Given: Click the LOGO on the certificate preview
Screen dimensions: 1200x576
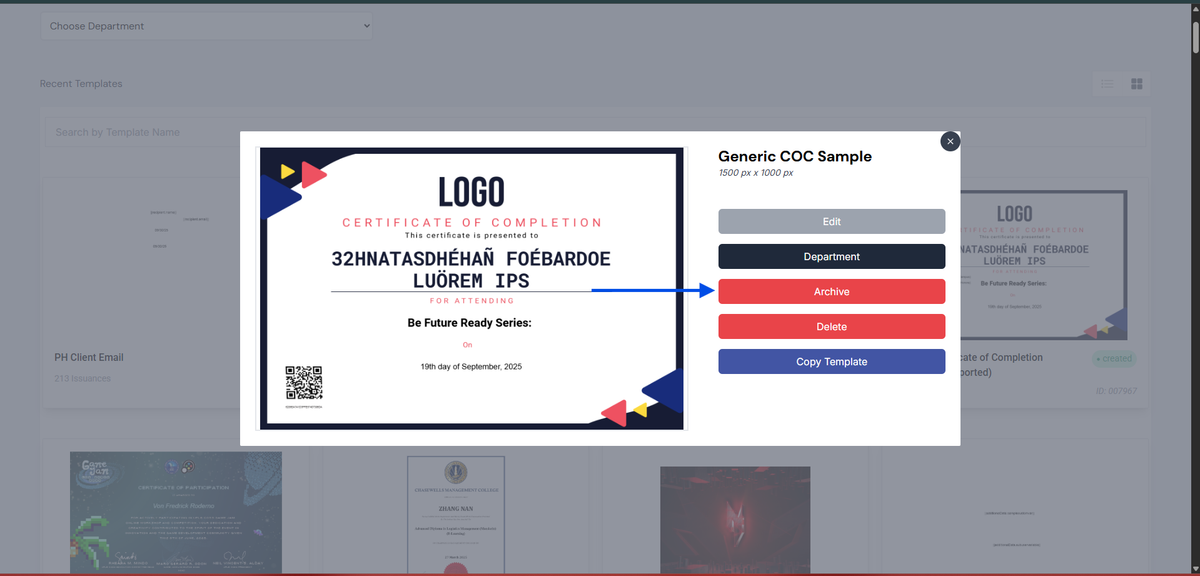Looking at the screenshot, I should [x=471, y=192].
